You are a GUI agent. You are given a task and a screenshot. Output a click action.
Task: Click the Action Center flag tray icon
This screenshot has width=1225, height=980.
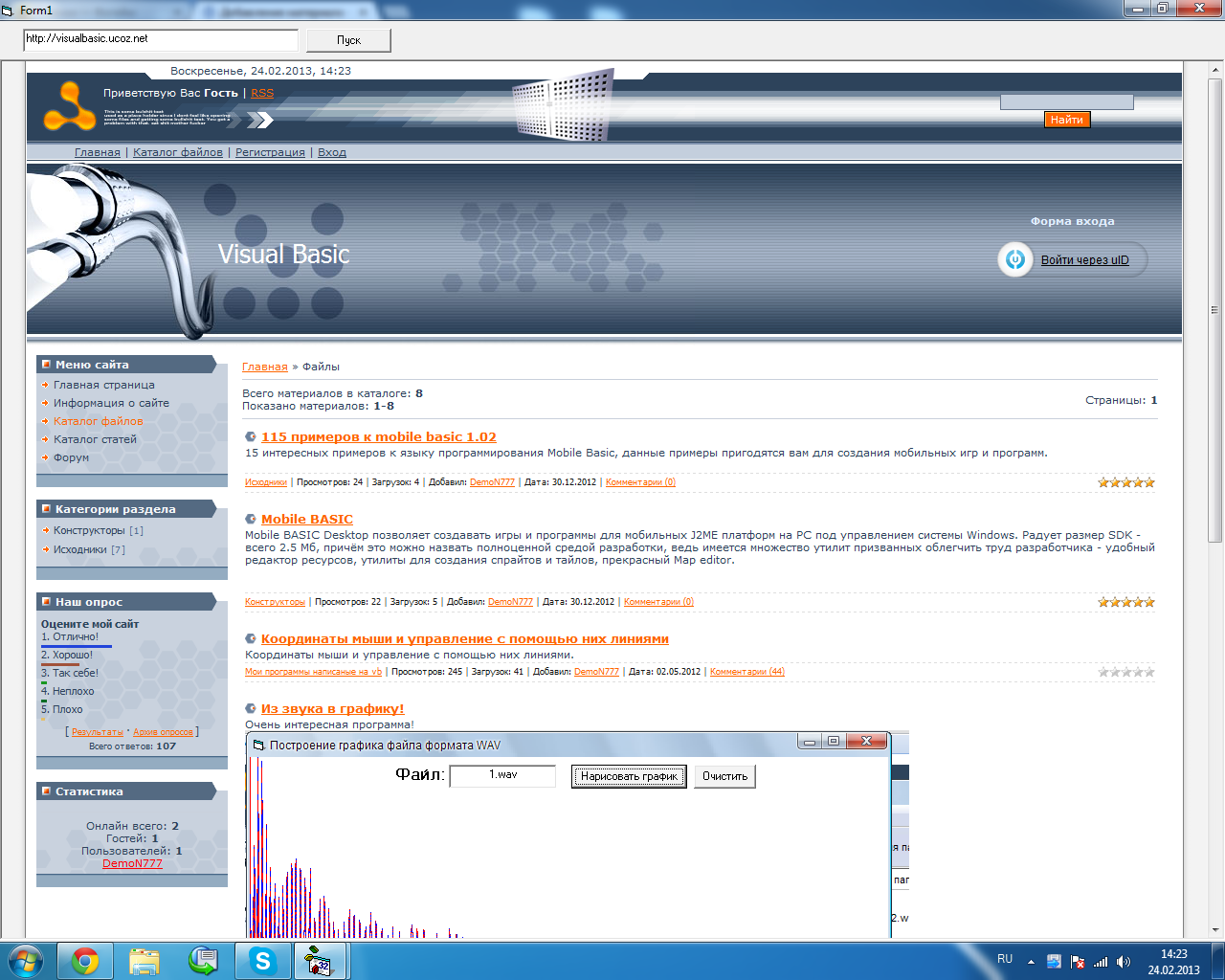point(1078,962)
